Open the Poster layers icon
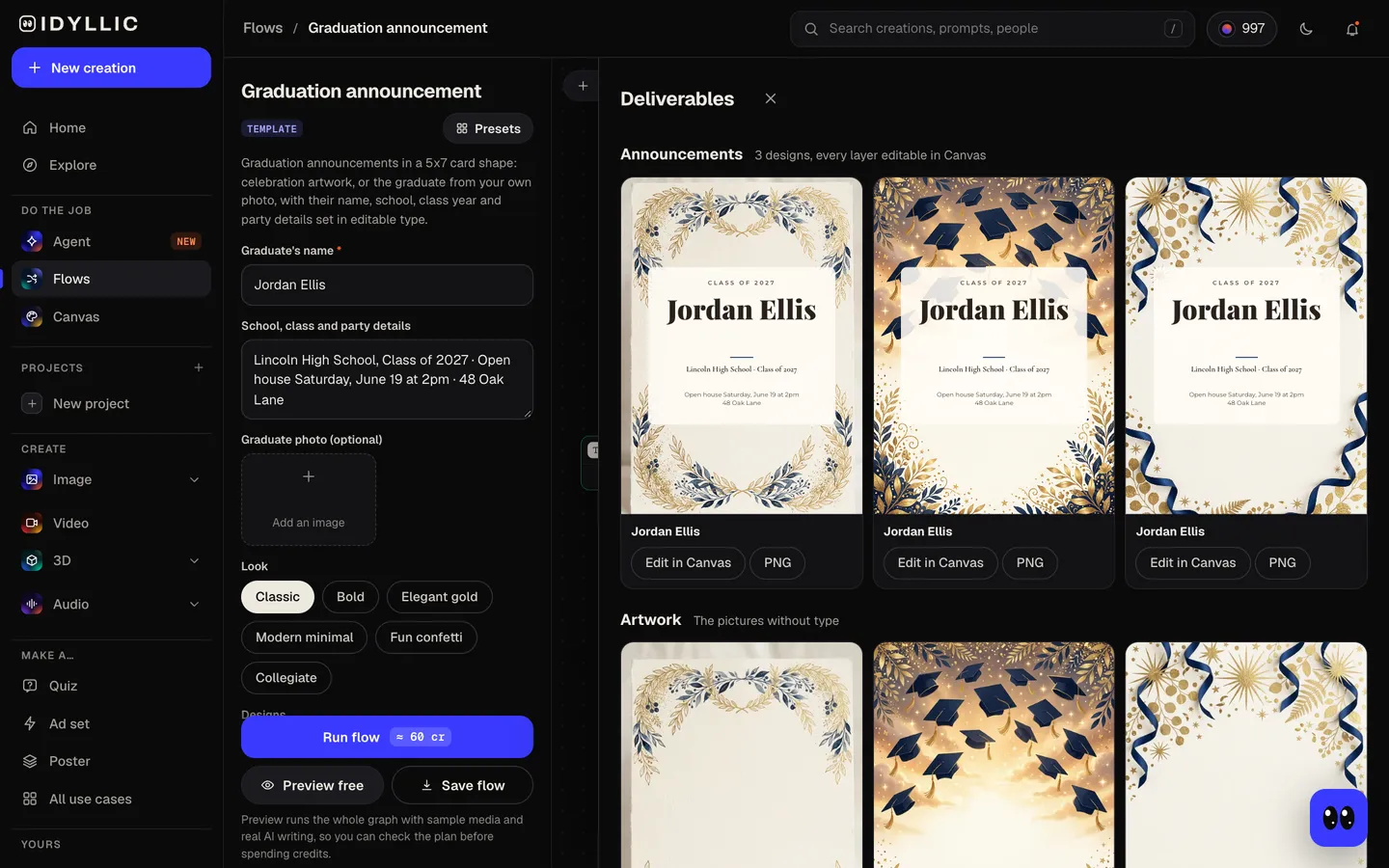The image size is (1389, 868). 30,761
